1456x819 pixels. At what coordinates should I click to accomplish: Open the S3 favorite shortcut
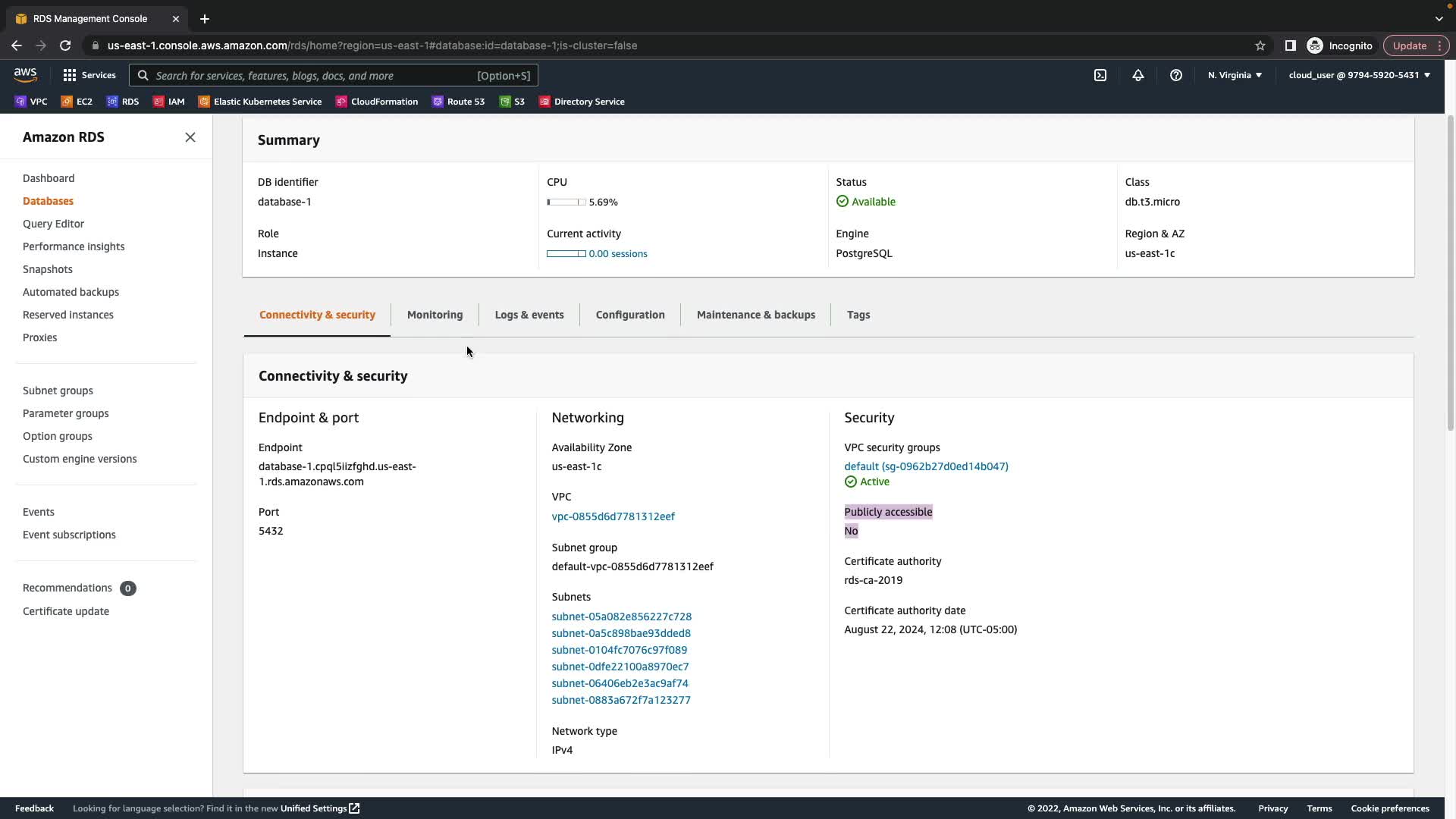pos(512,102)
